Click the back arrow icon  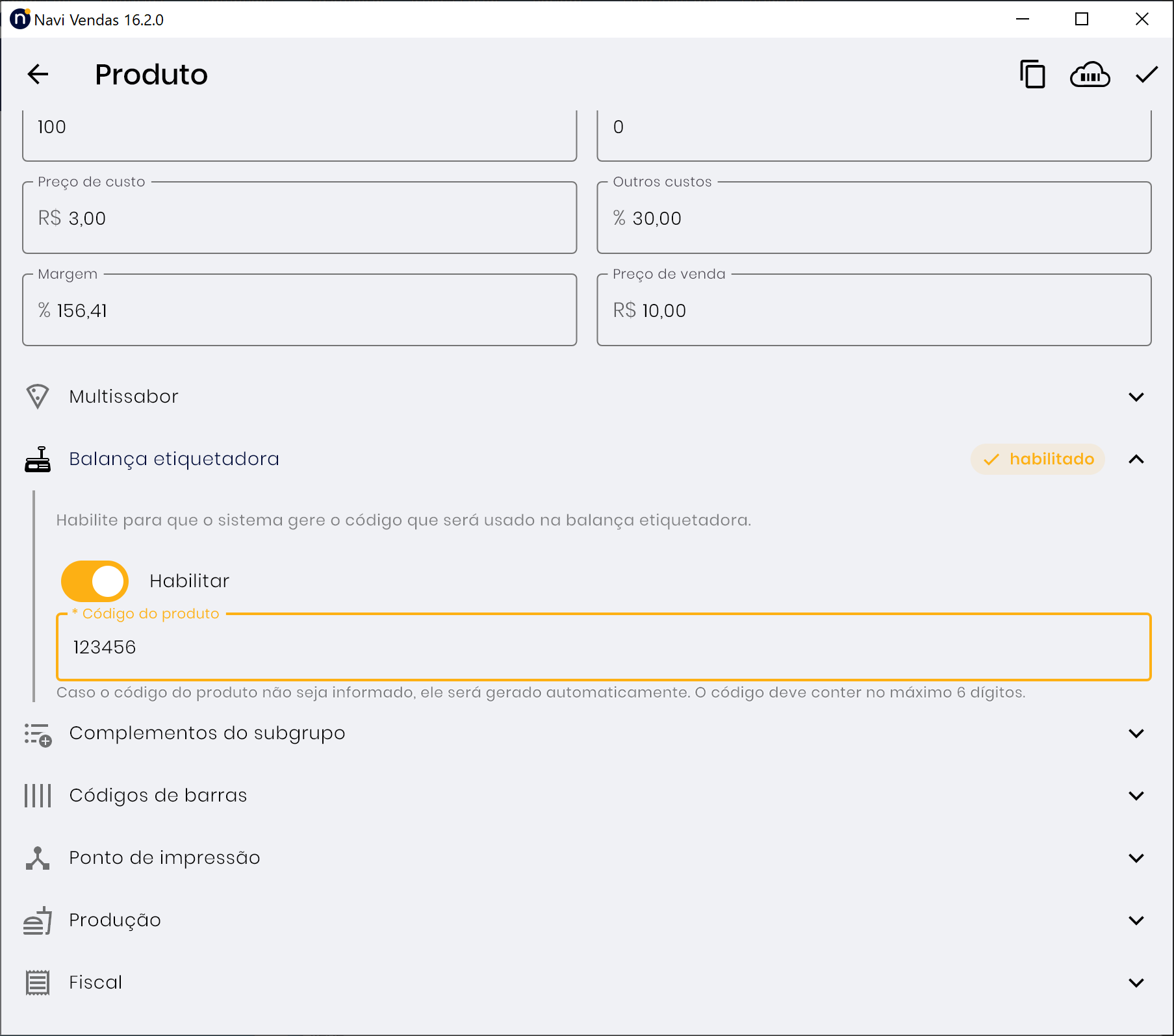pos(38,75)
